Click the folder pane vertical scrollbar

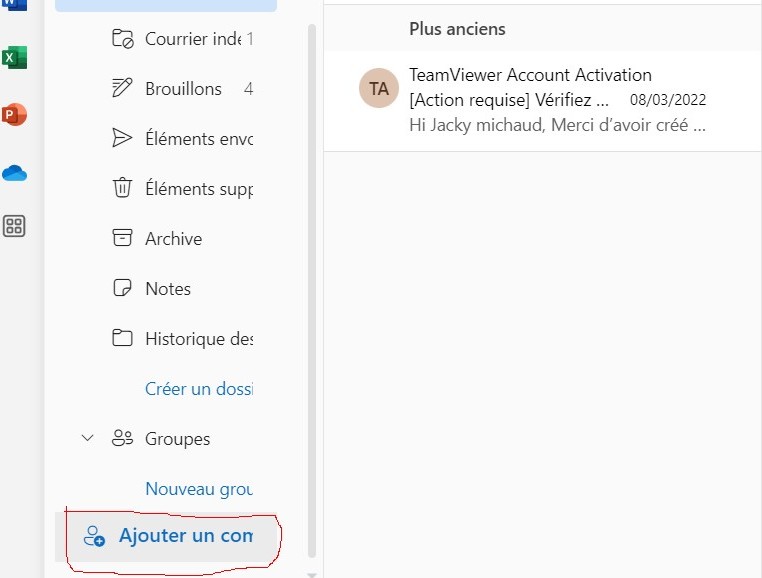point(311,290)
